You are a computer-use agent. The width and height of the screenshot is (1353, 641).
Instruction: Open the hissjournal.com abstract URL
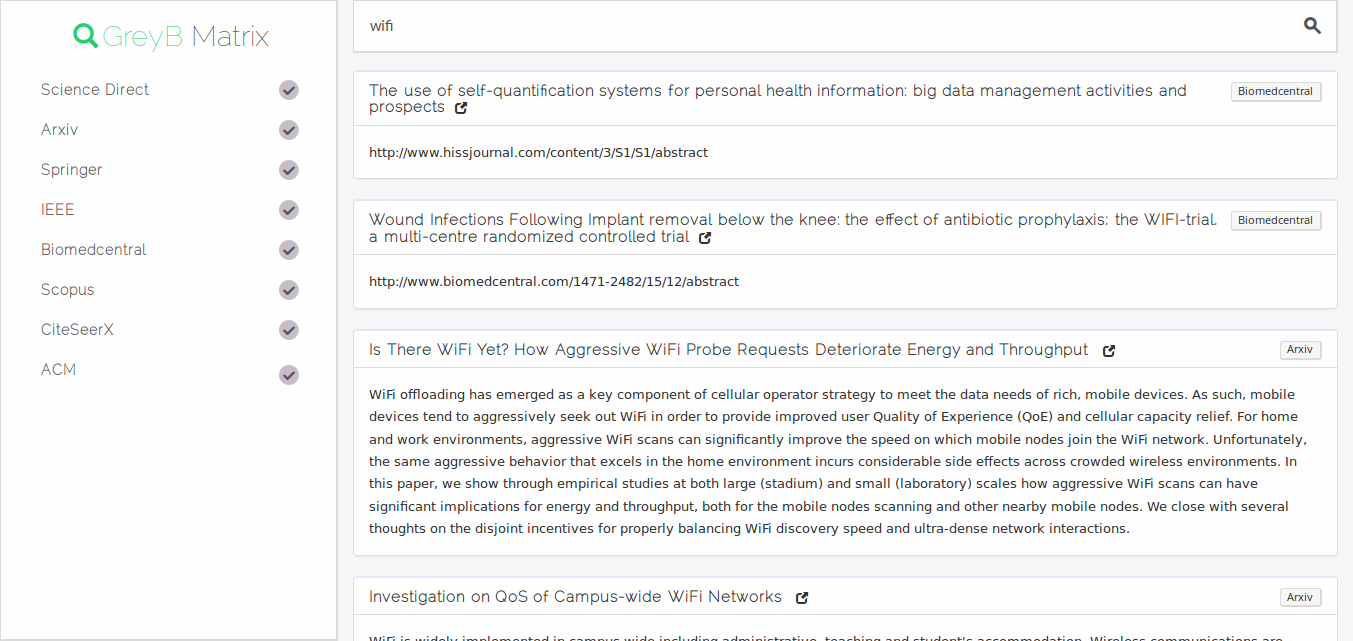(538, 153)
